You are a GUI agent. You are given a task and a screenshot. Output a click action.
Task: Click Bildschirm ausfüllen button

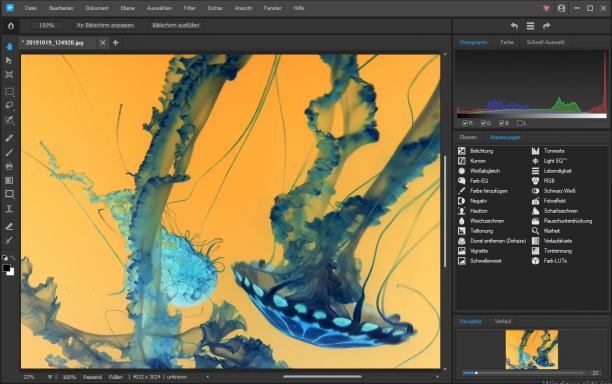[176, 25]
